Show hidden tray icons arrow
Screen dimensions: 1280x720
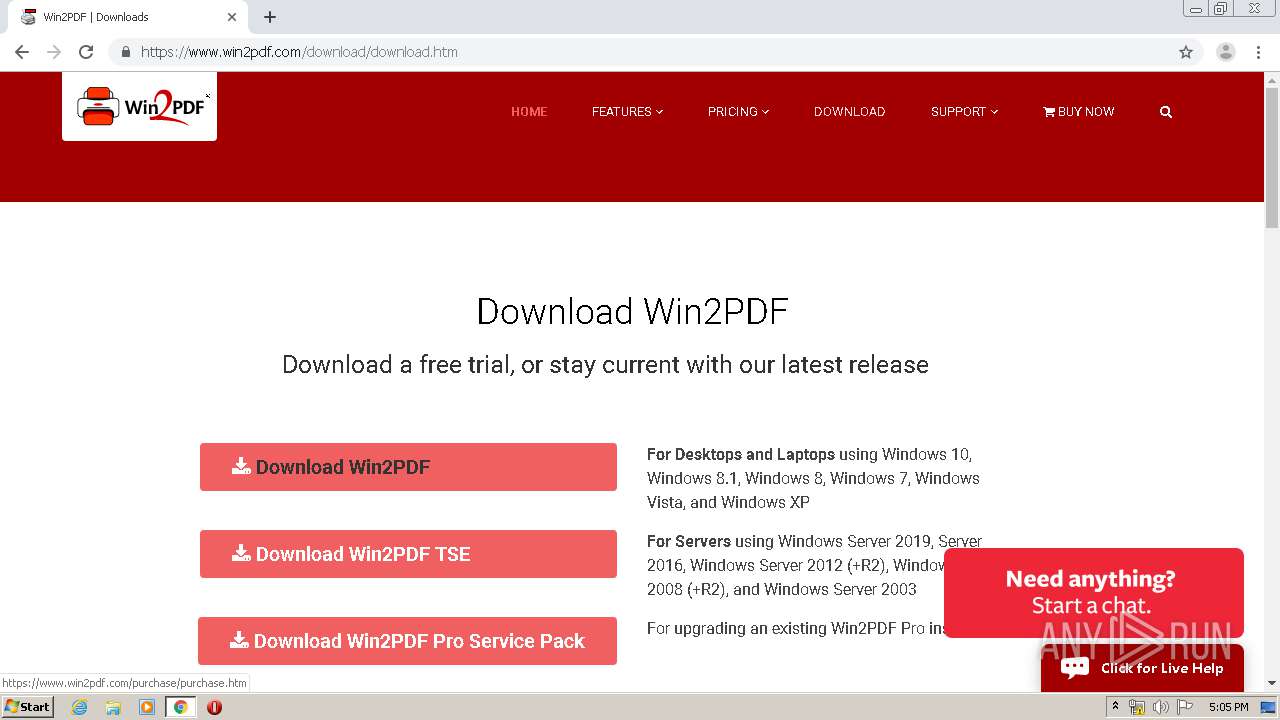(1115, 707)
